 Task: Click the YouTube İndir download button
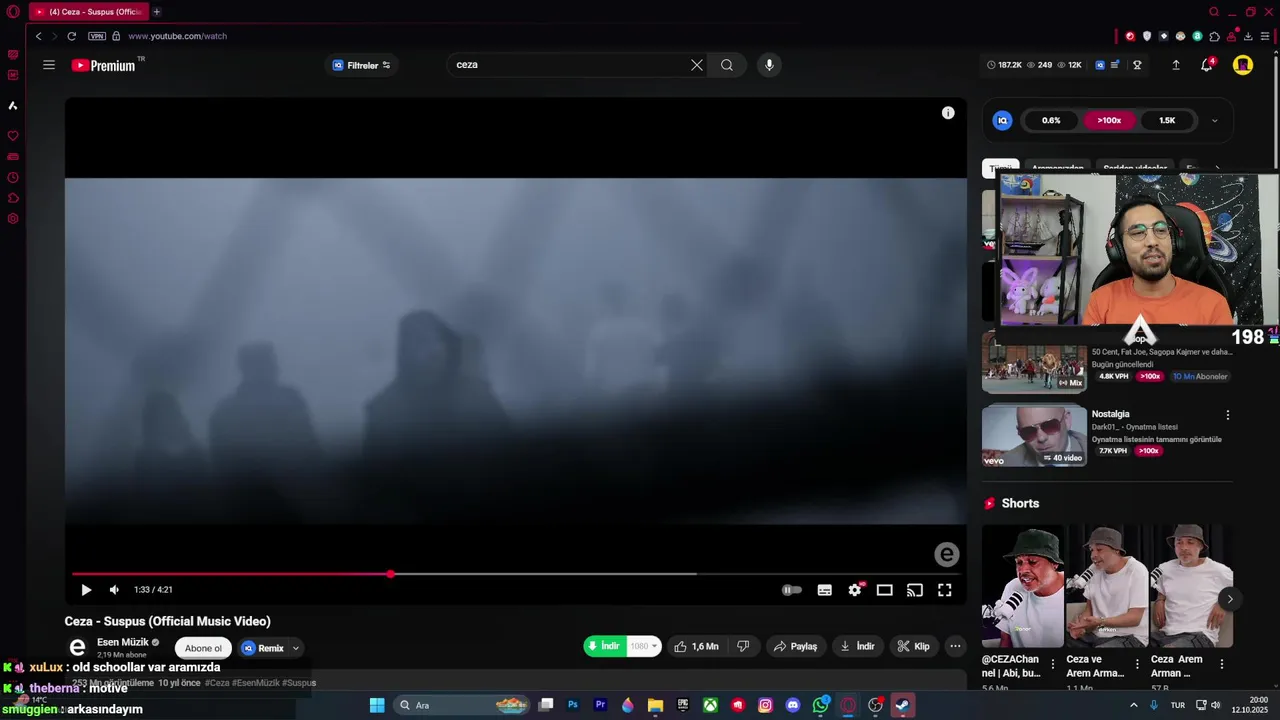coord(858,646)
